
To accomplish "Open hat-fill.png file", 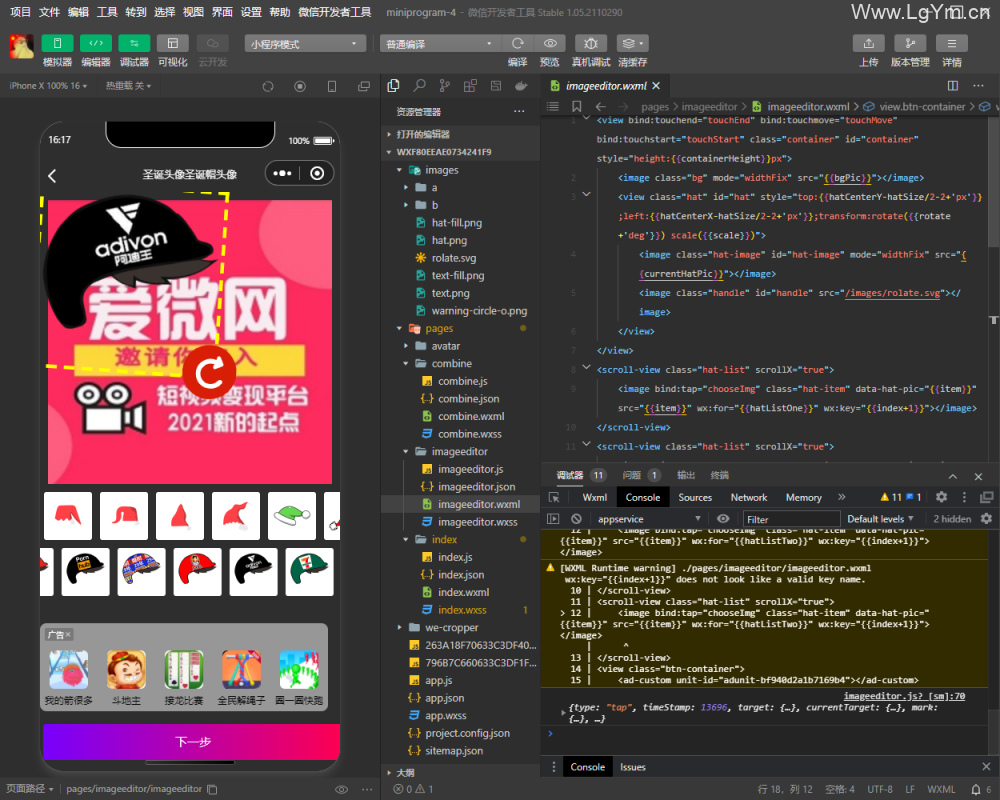I will click(x=457, y=223).
